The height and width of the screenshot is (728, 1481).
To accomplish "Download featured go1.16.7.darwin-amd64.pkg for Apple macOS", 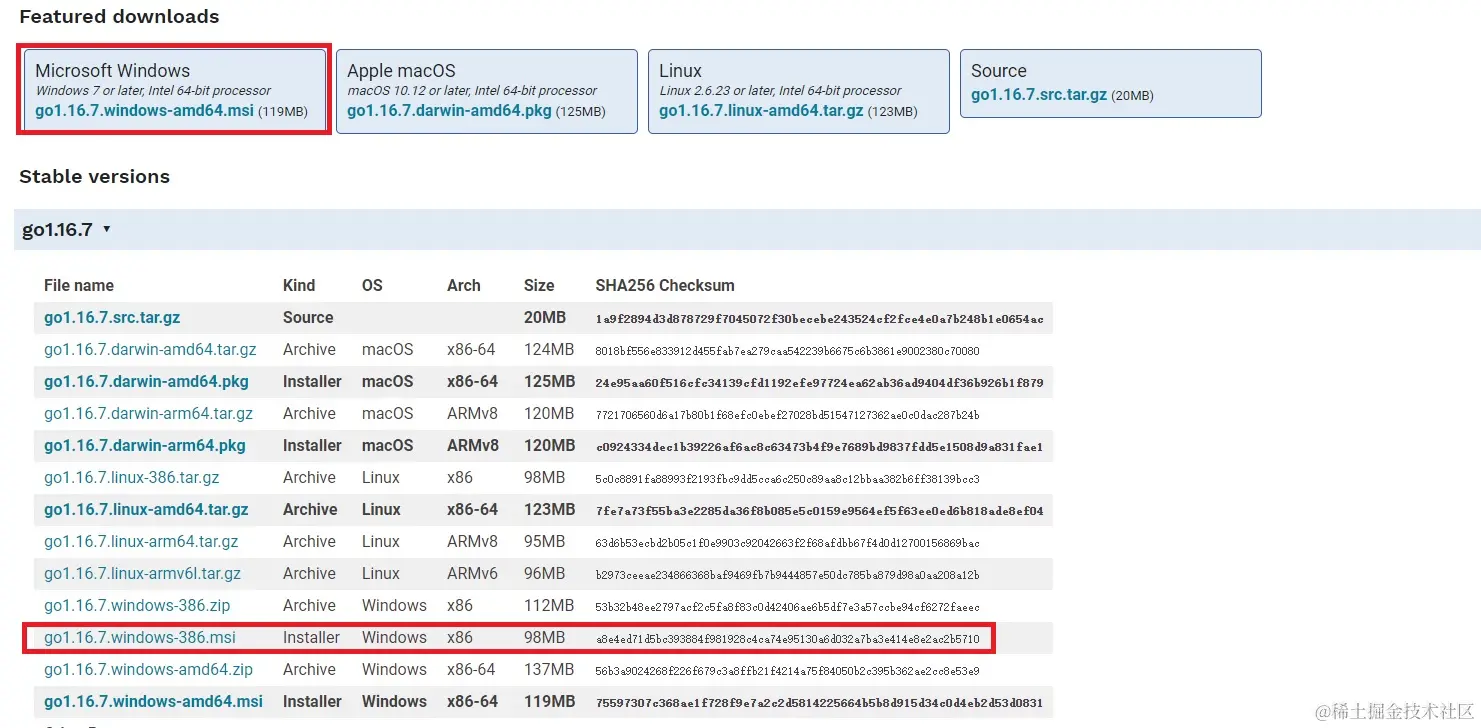I will [x=449, y=111].
